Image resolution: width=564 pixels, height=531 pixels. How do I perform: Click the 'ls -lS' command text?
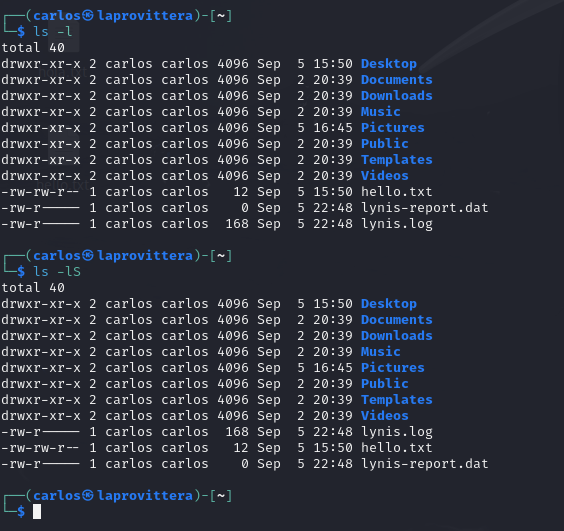57,272
